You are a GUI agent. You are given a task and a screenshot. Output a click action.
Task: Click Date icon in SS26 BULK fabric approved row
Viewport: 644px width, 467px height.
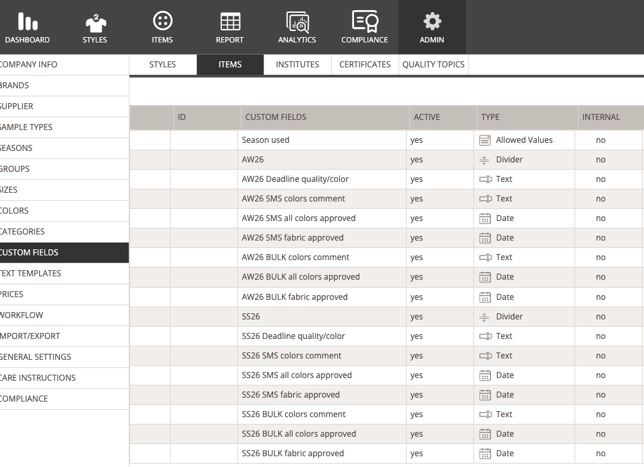coord(485,454)
